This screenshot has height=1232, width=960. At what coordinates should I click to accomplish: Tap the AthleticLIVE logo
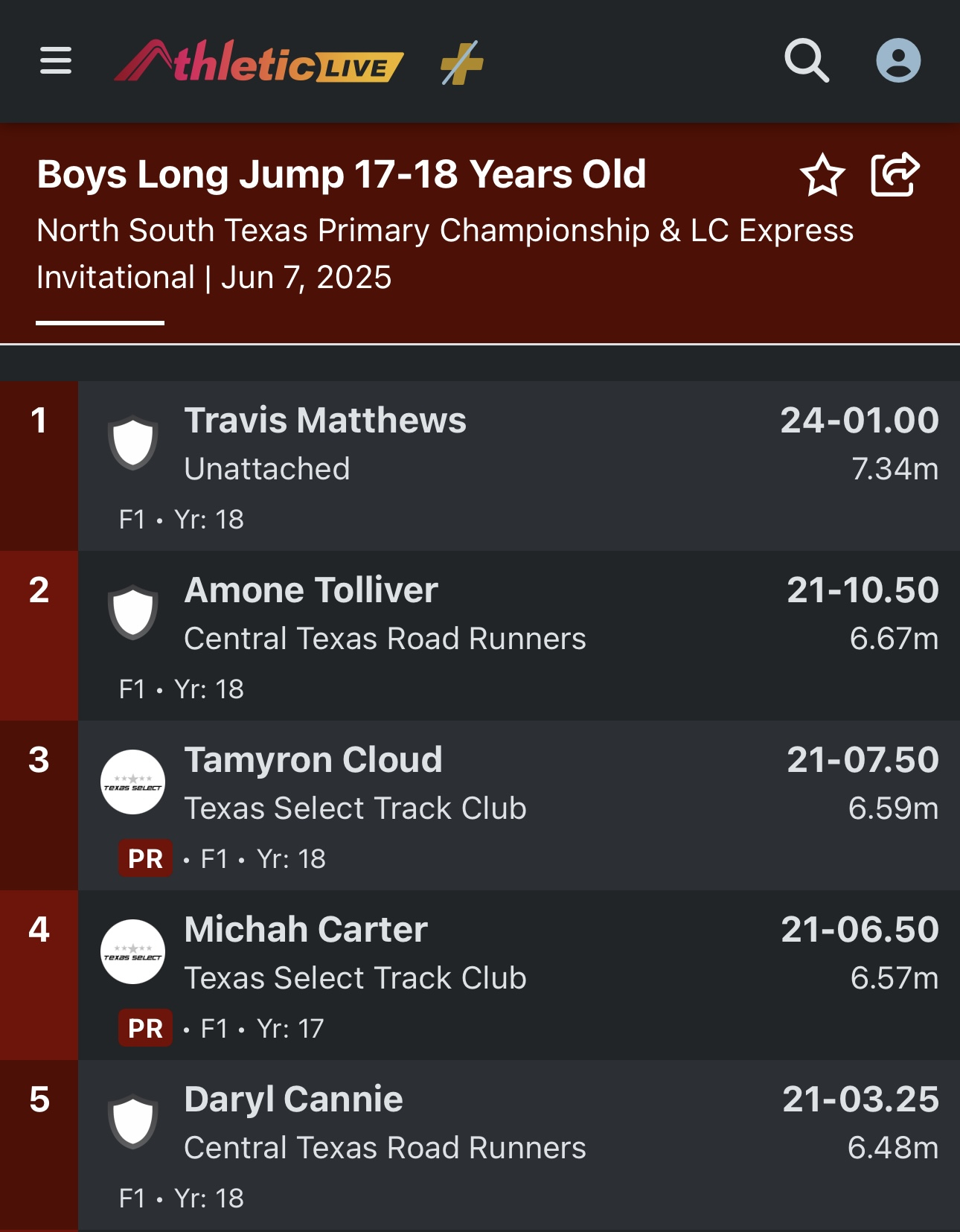[258, 61]
